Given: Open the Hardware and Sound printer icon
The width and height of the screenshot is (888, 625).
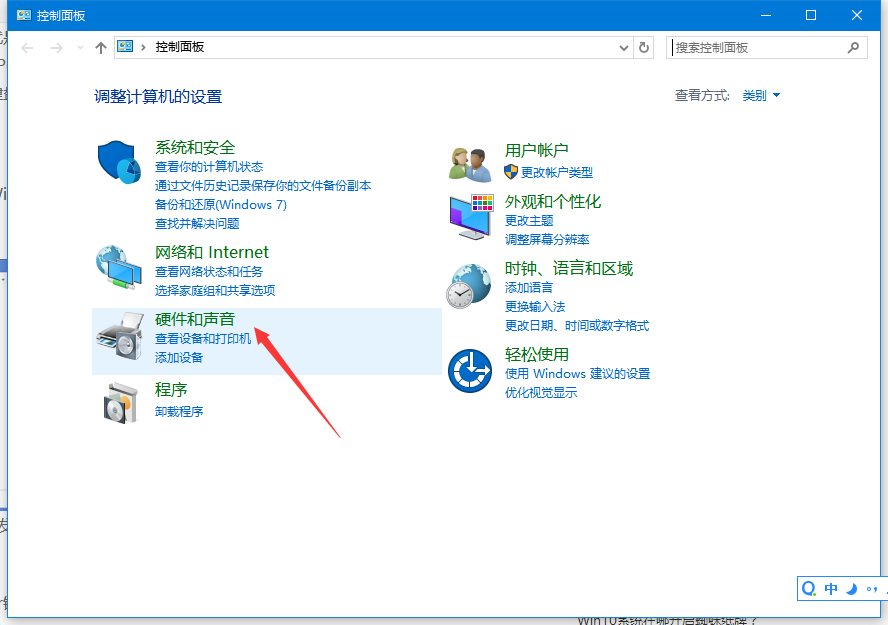Looking at the screenshot, I should tap(120, 336).
